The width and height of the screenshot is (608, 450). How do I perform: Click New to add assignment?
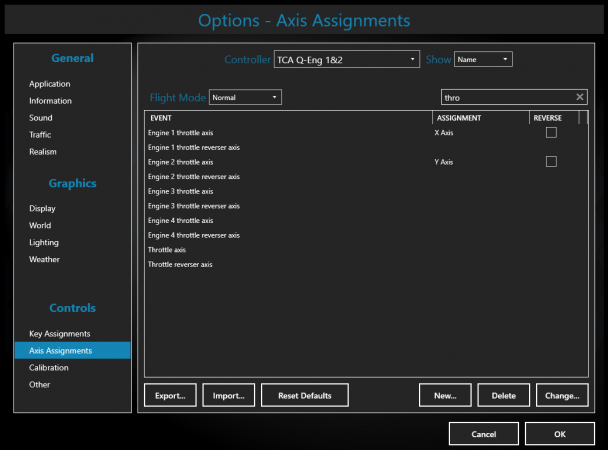click(445, 395)
